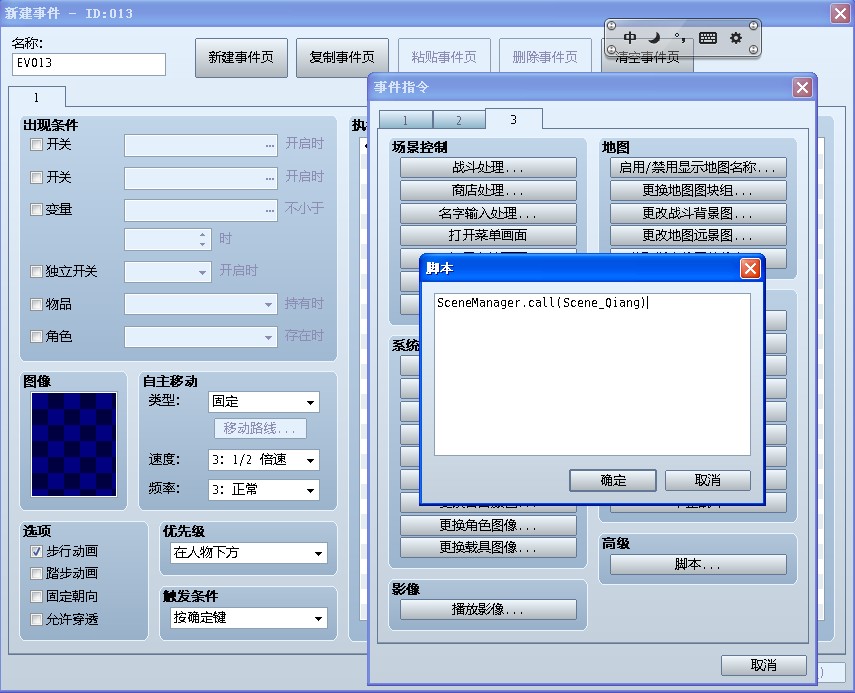Open second 开关 selector ellipsis field
Screen dimensions: 855x693
click(x=201, y=178)
